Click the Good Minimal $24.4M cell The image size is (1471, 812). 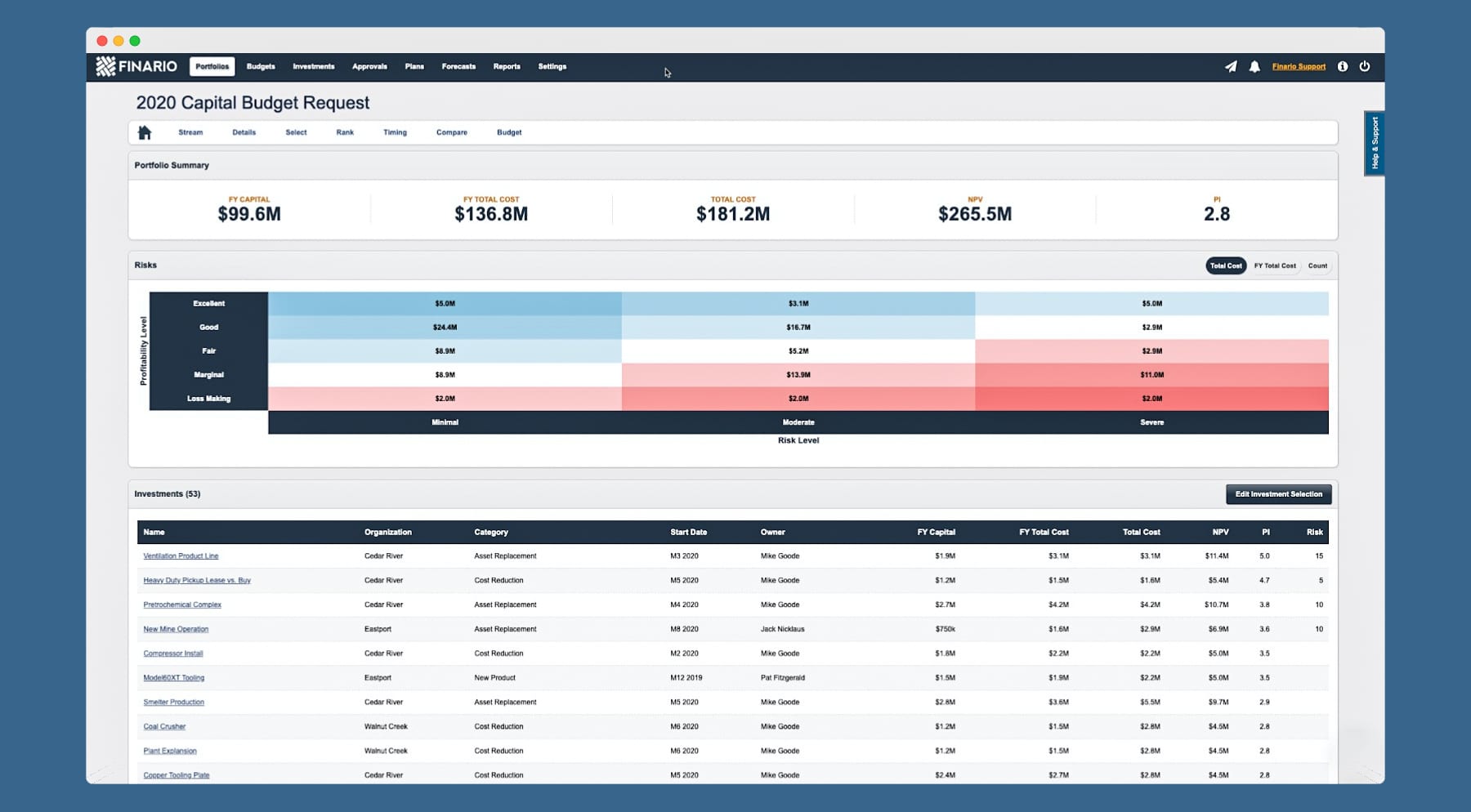pyautogui.click(x=445, y=328)
